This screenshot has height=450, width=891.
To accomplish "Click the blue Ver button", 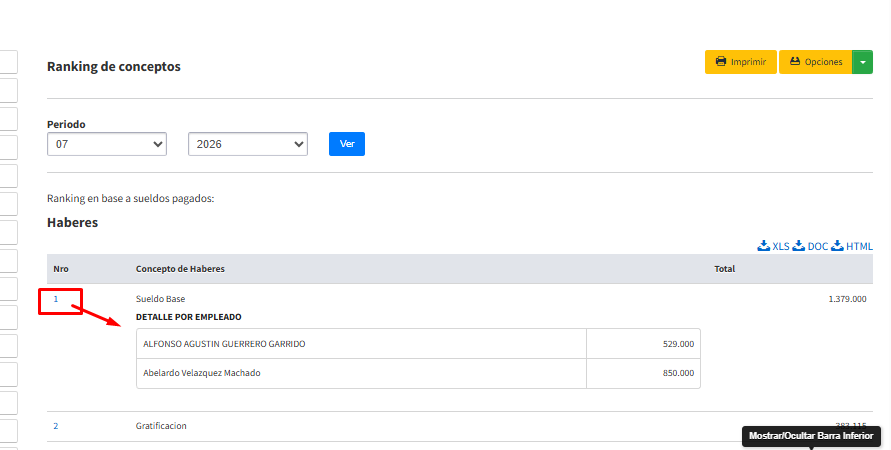I will [x=347, y=144].
